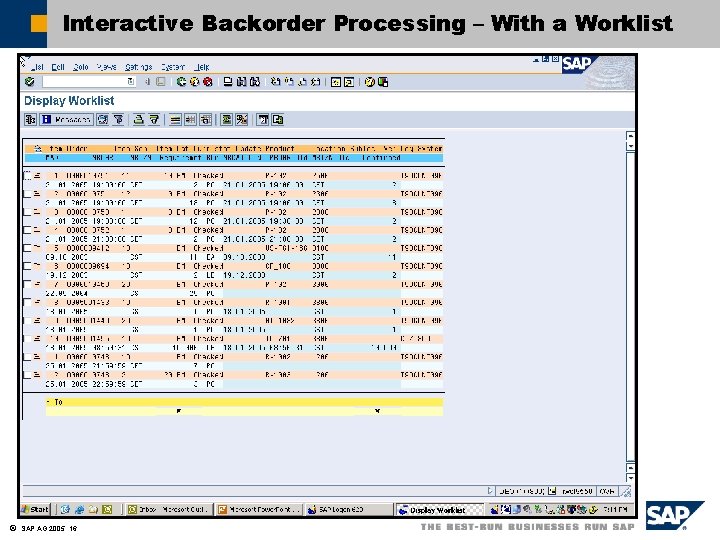
Task: Open the yellow Help question-mark icon
Action: coord(370,82)
